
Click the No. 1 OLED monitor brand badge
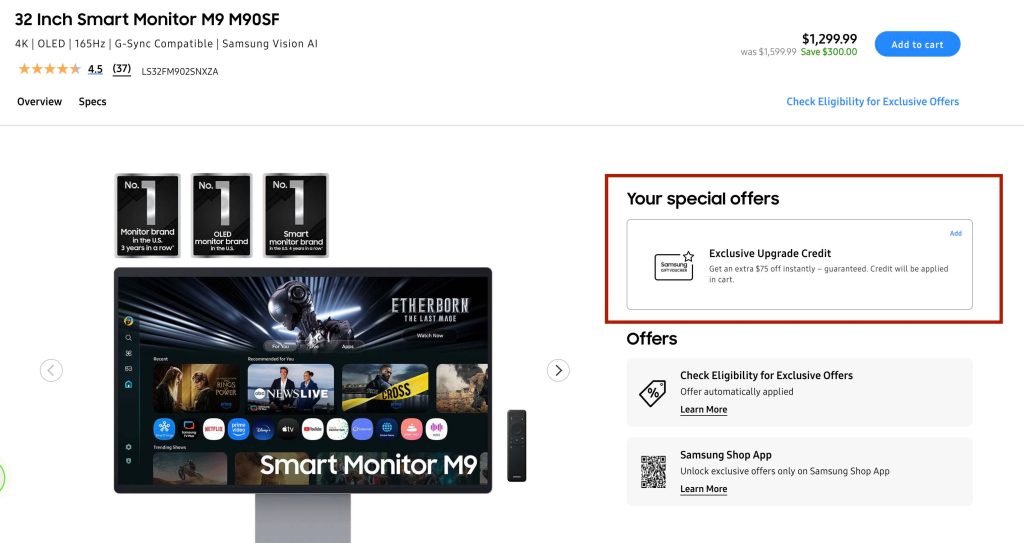pos(221,215)
